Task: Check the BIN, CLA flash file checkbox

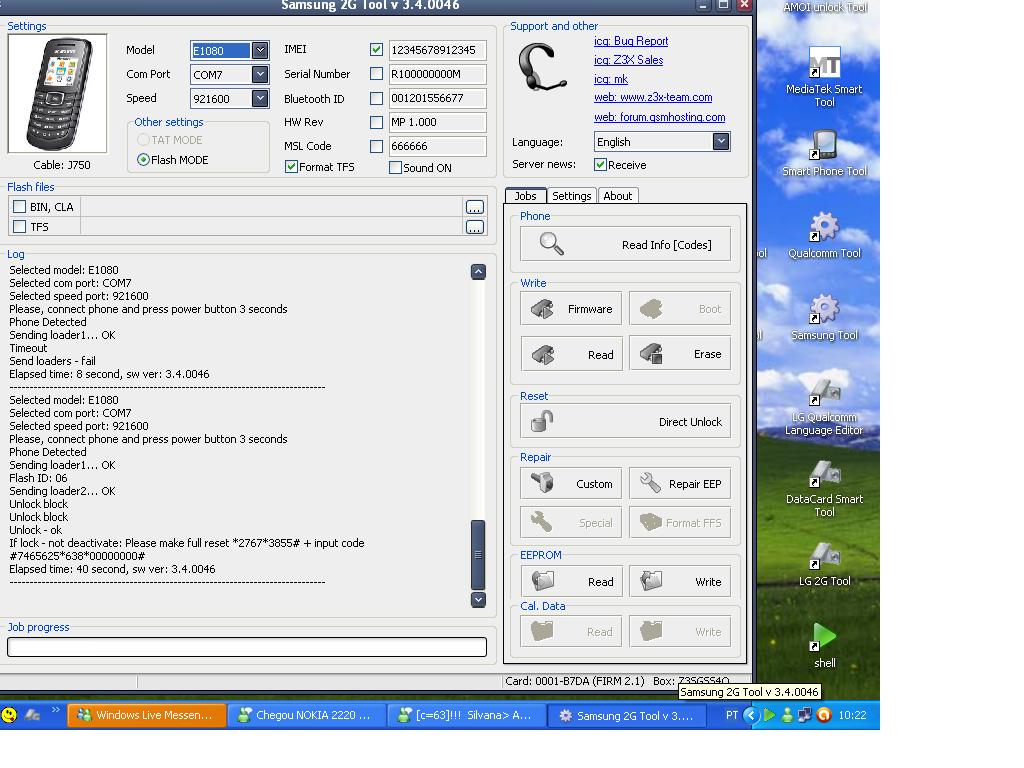Action: point(20,207)
